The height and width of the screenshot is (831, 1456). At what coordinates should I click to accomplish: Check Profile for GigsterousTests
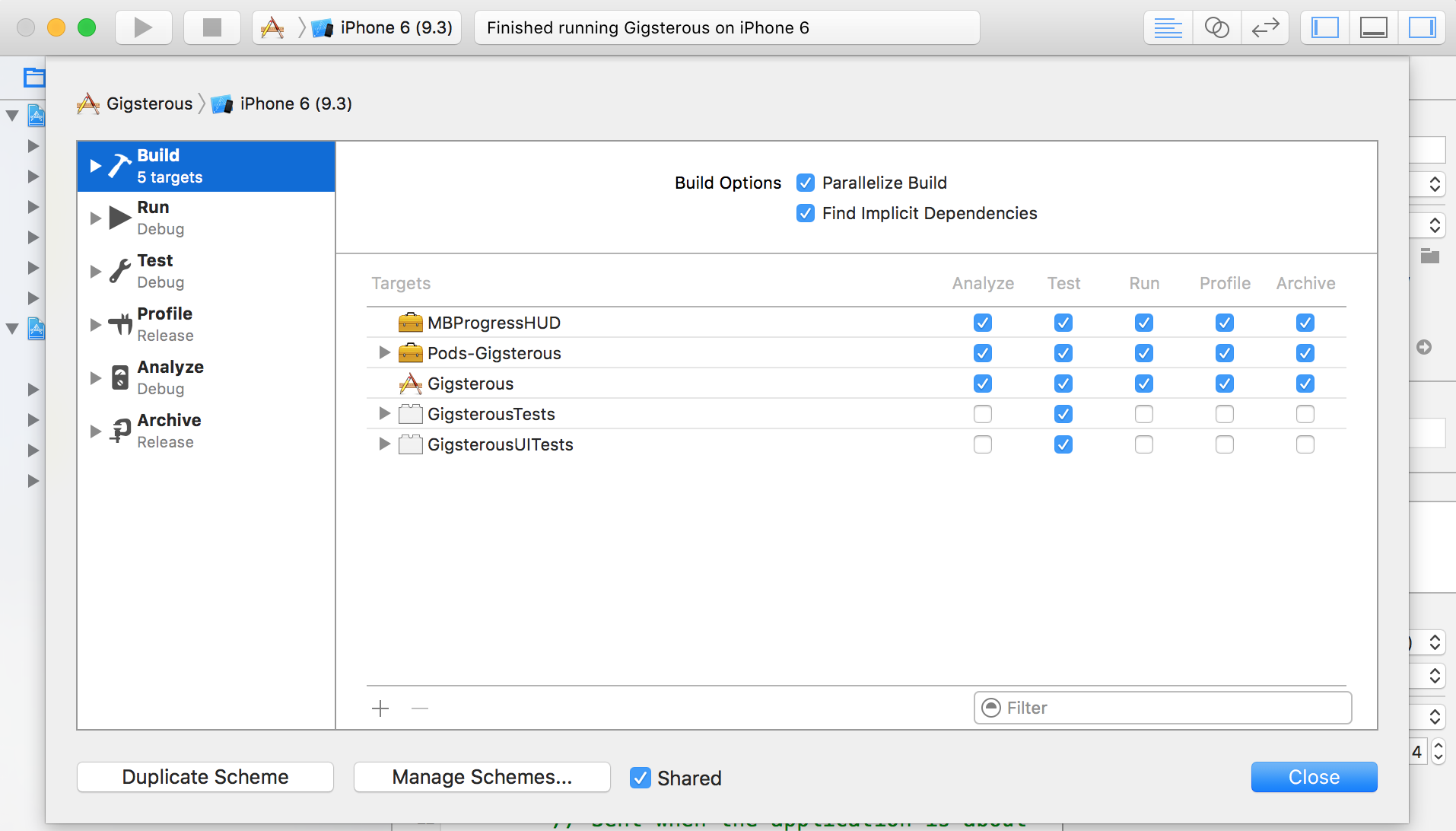tap(1225, 414)
